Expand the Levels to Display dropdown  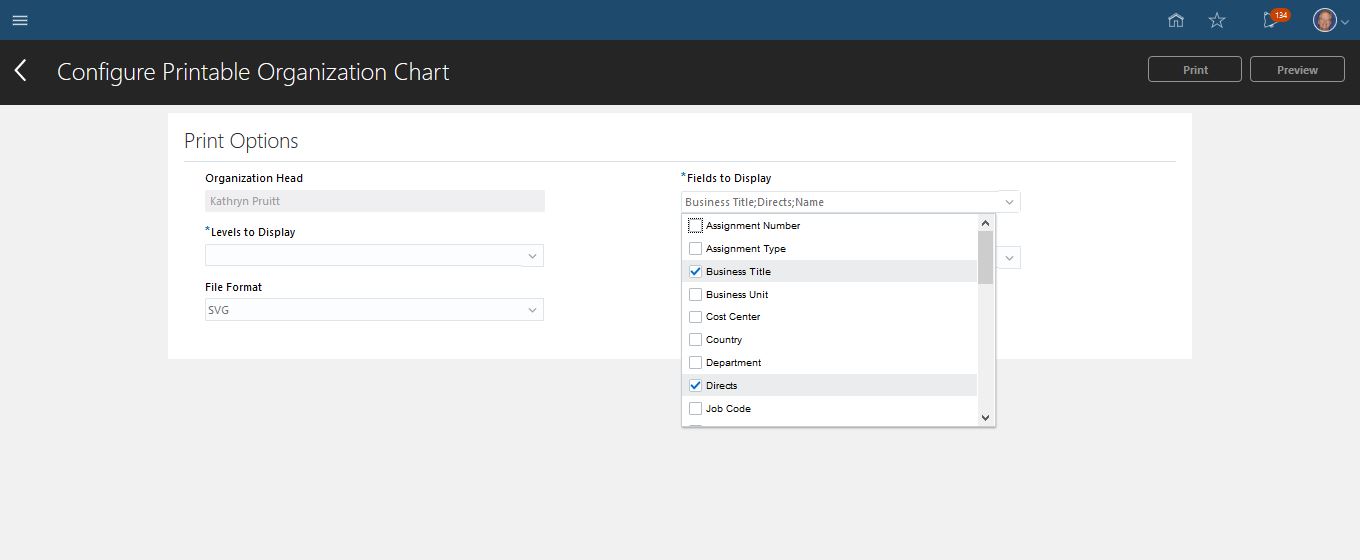click(532, 256)
